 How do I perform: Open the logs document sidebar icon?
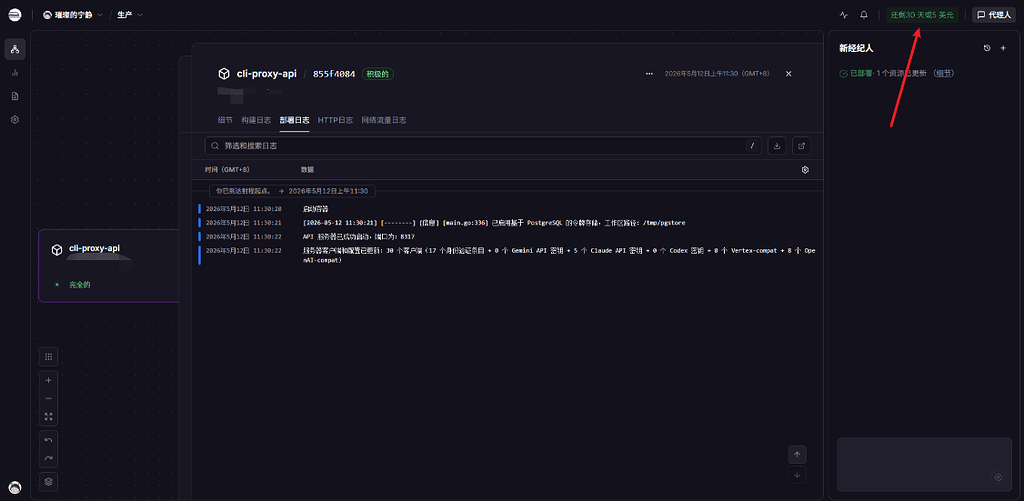[15, 96]
